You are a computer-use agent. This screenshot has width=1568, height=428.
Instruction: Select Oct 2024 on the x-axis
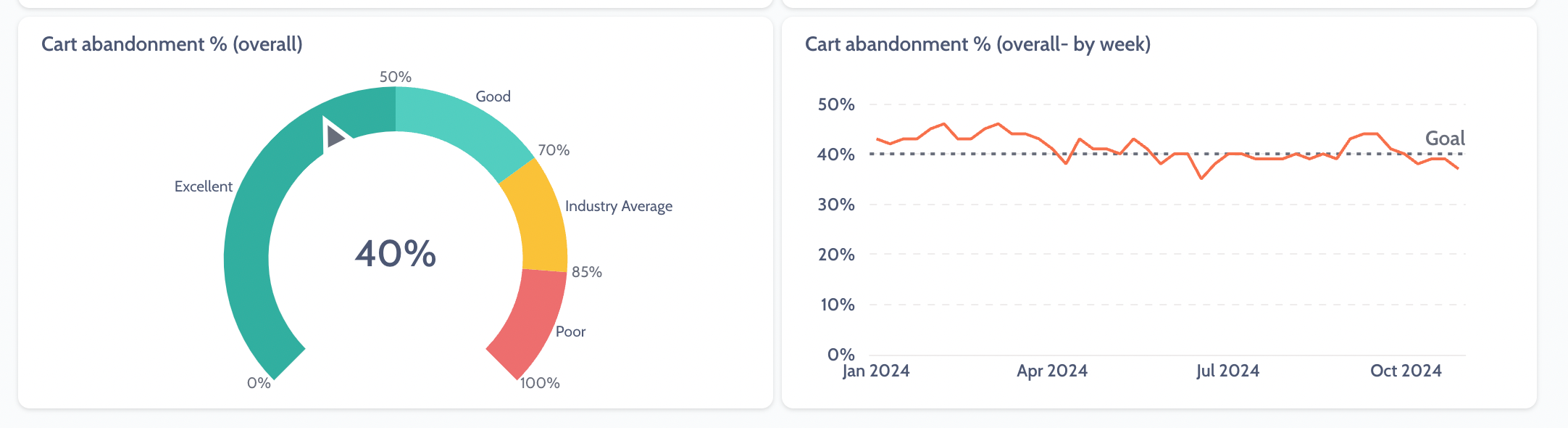[1406, 371]
